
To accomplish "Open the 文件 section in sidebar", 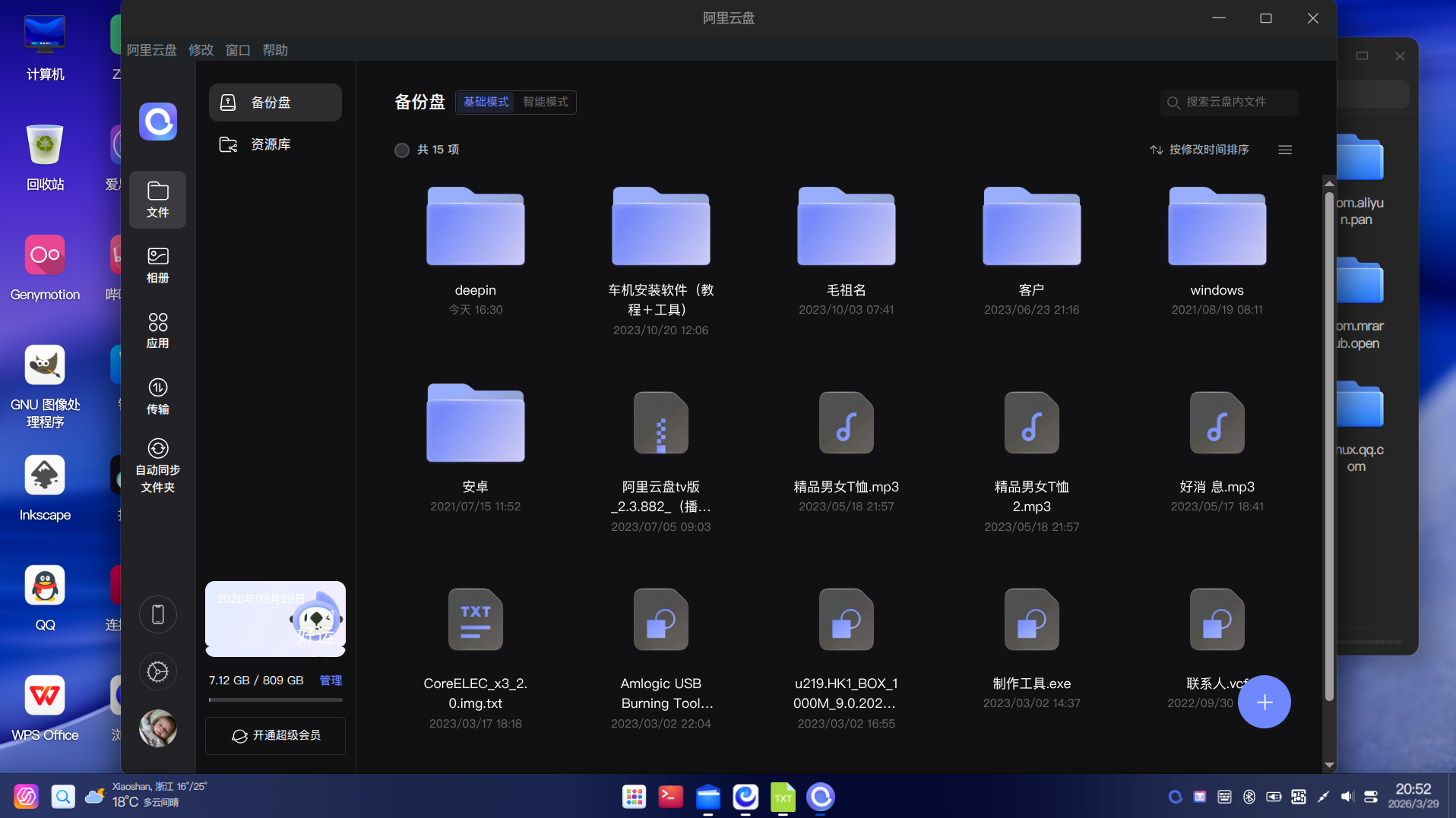I will 157,200.
